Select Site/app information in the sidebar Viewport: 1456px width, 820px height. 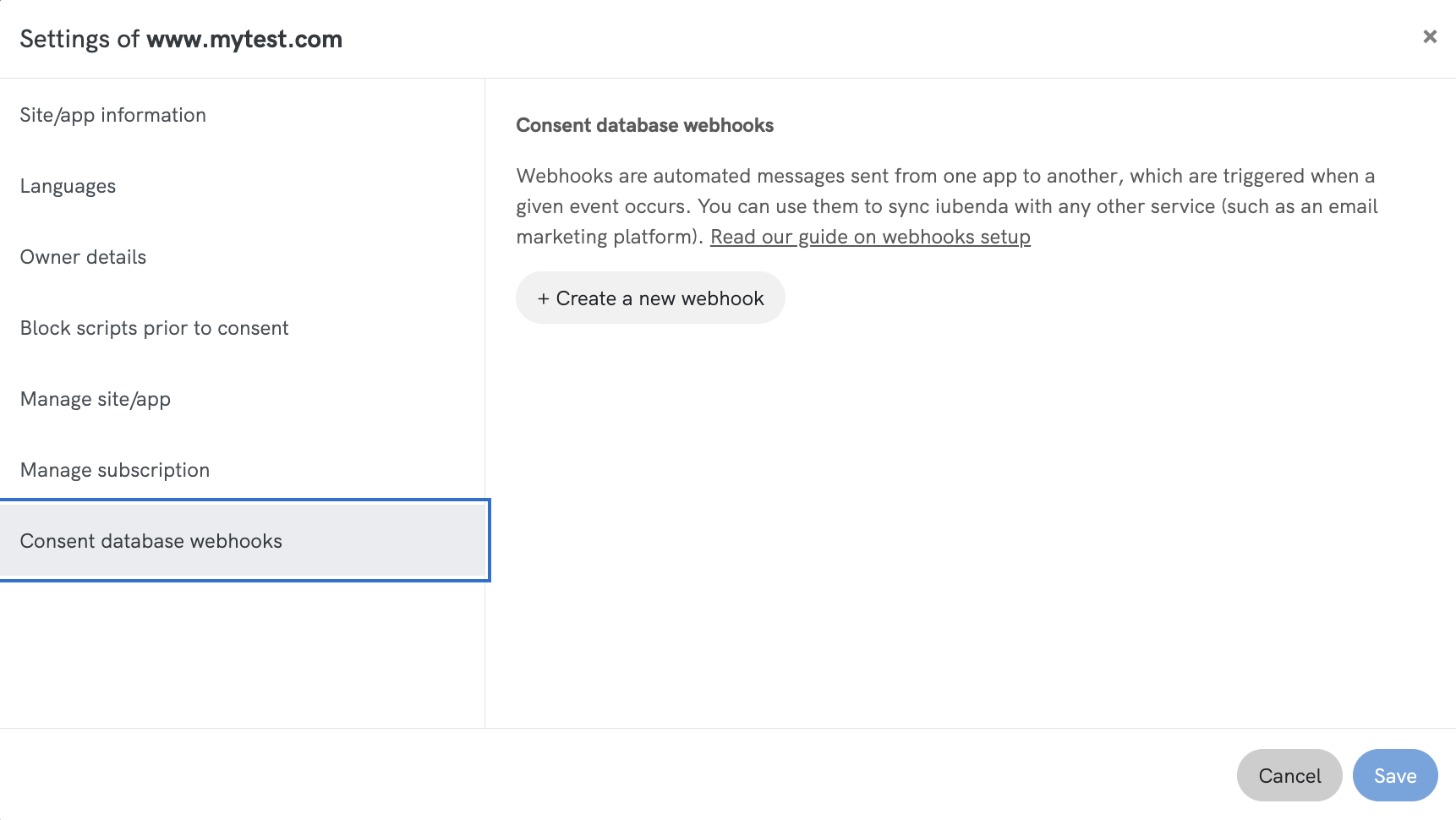point(113,115)
